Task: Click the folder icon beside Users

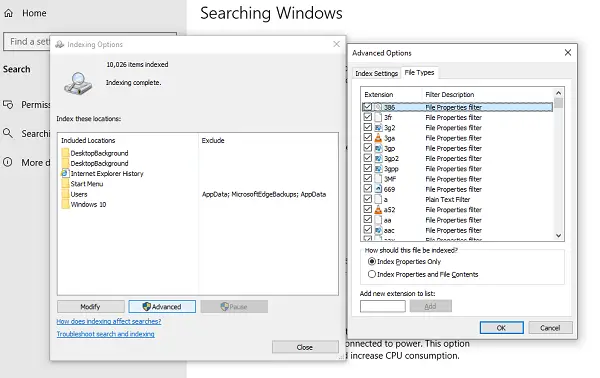Action: click(65, 194)
